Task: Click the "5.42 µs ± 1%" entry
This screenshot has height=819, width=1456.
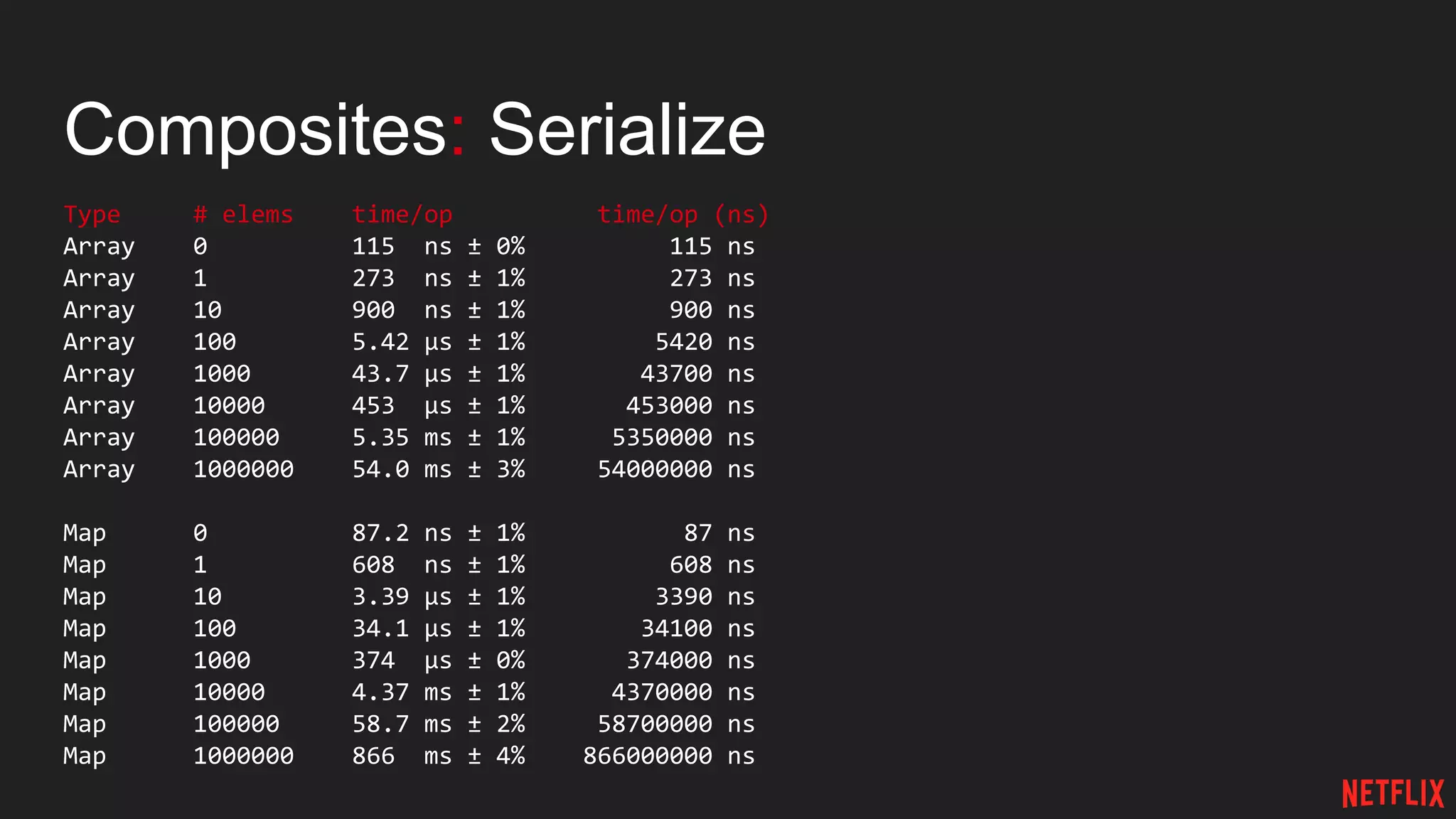Action: 438,342
